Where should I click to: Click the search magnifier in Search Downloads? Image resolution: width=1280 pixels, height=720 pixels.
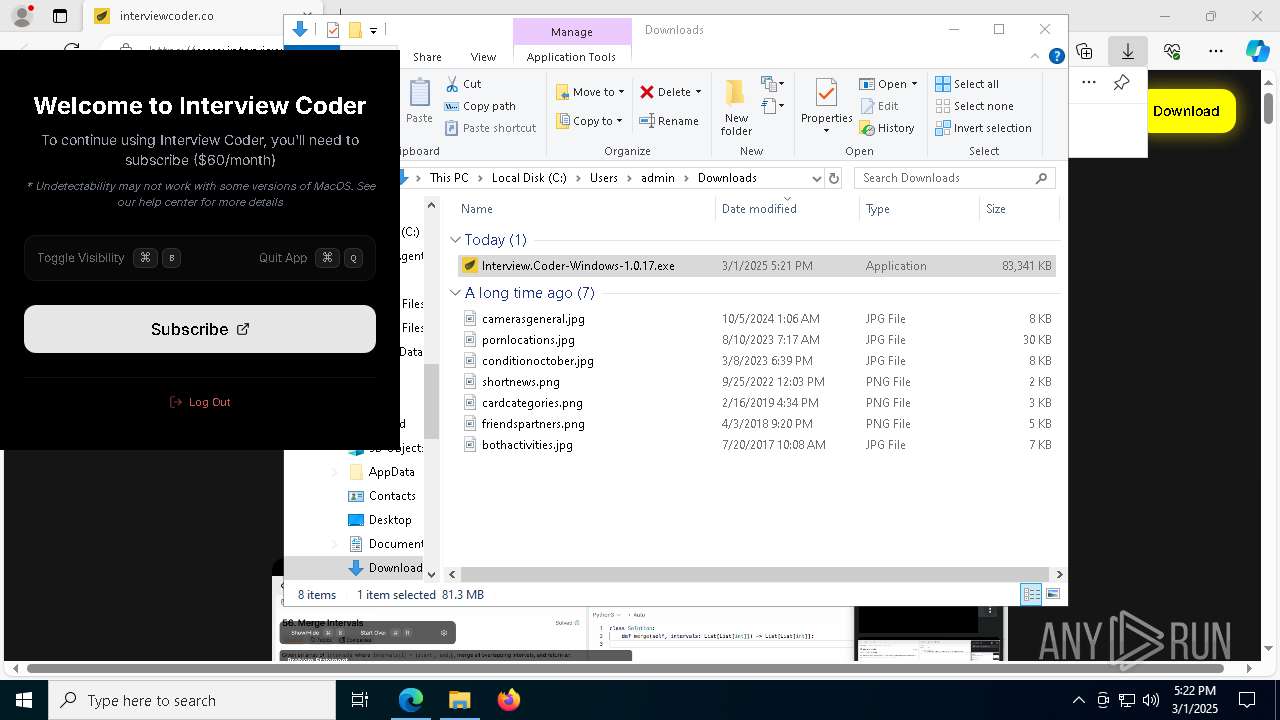coord(1041,178)
